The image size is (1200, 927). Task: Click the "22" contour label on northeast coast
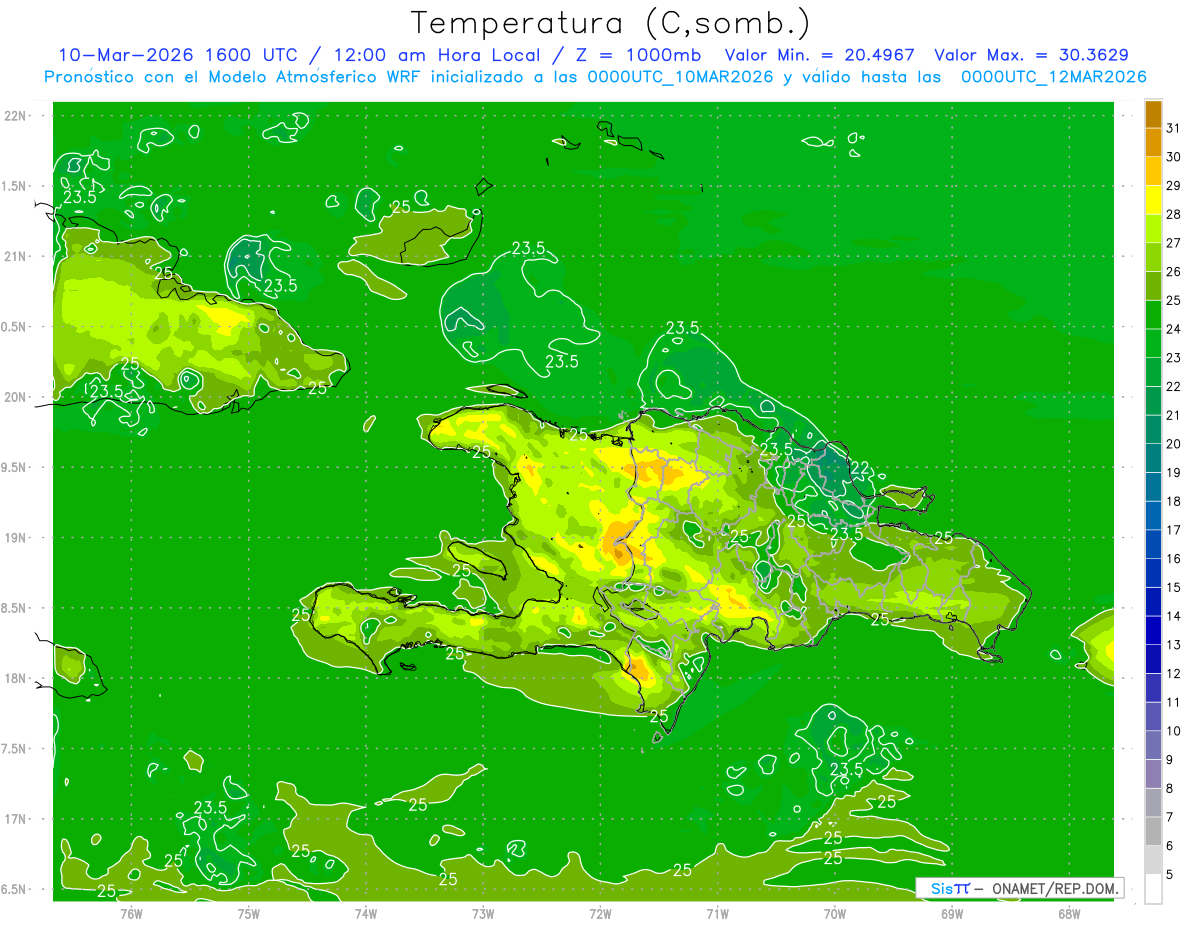(859, 467)
